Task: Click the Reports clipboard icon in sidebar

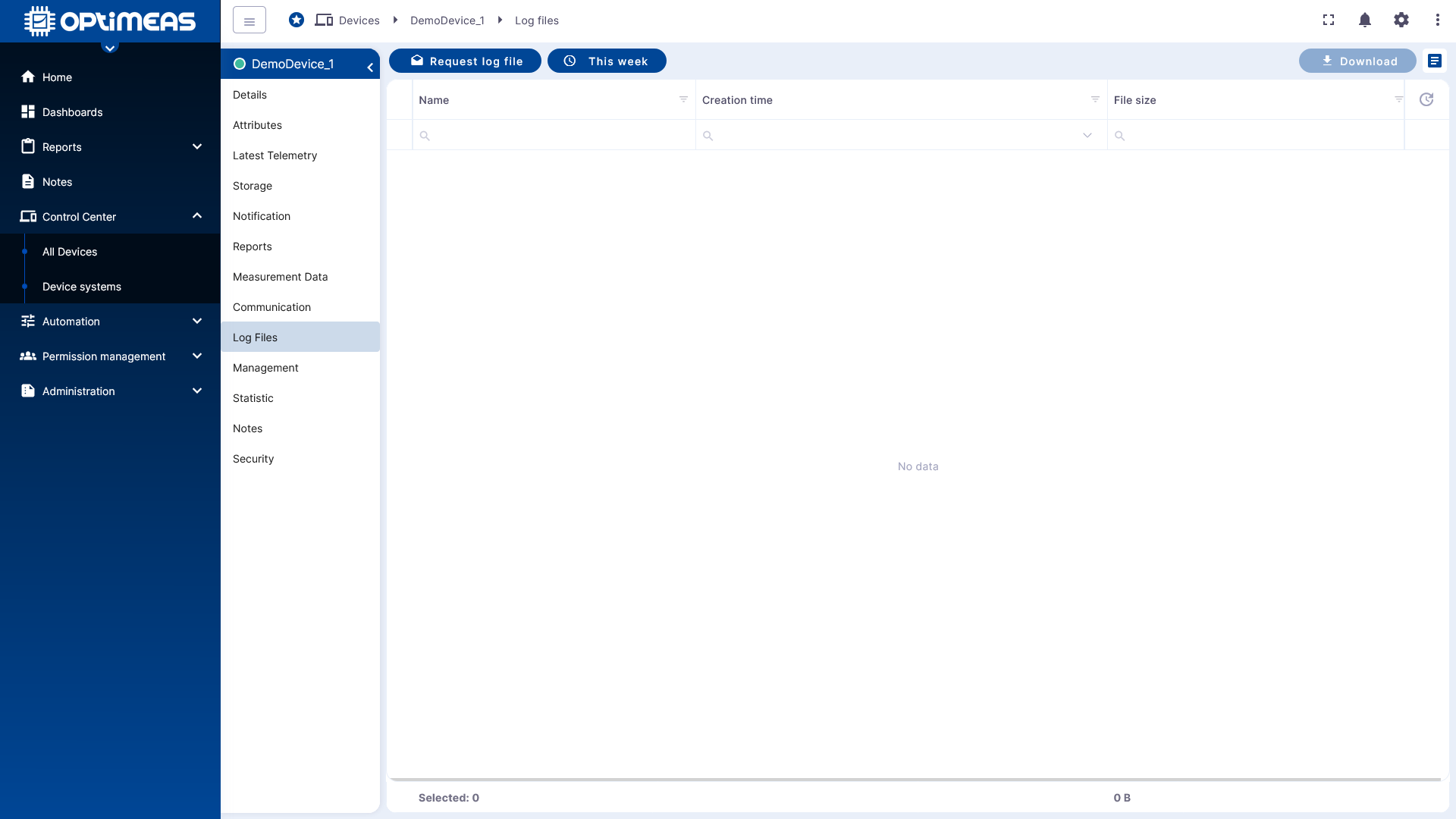Action: [x=28, y=146]
